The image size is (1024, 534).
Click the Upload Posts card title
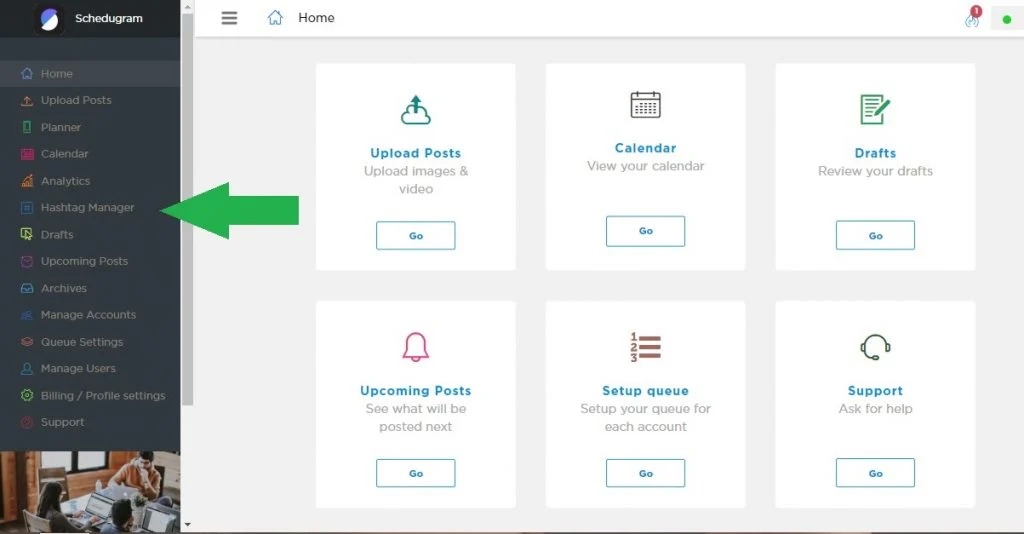coord(415,153)
